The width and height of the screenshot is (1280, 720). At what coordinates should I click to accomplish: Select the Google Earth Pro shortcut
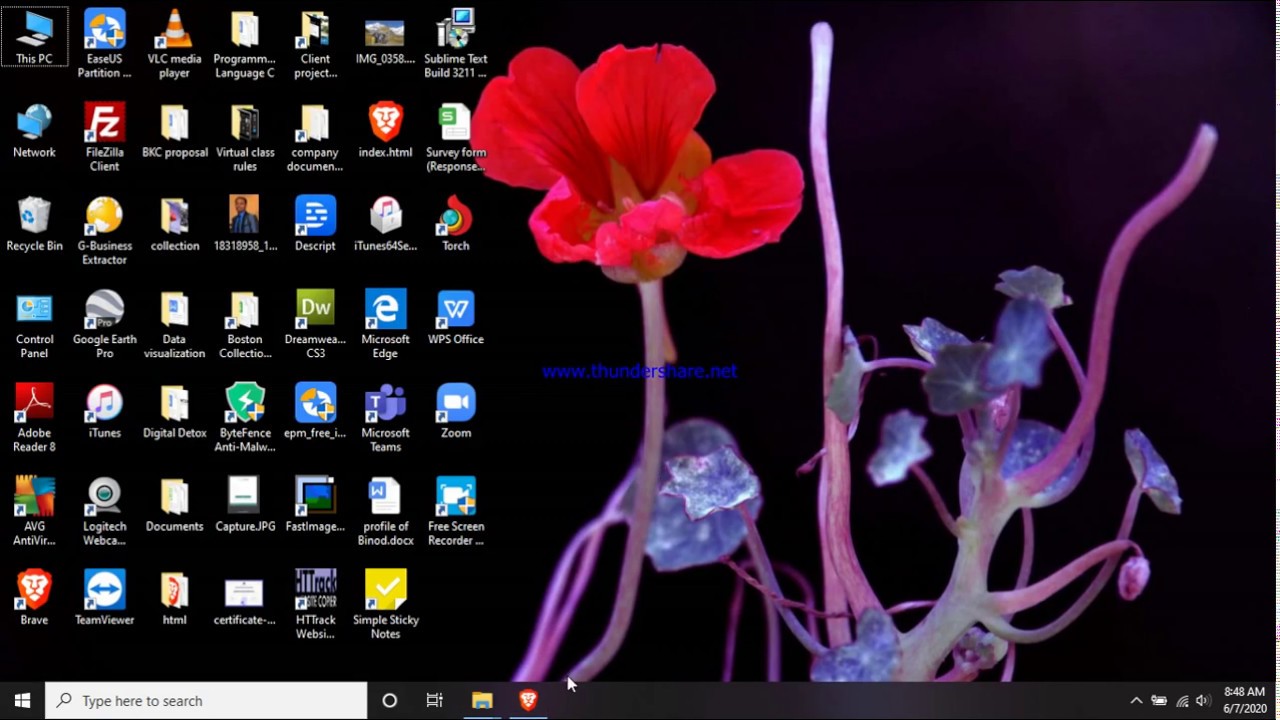(x=104, y=324)
